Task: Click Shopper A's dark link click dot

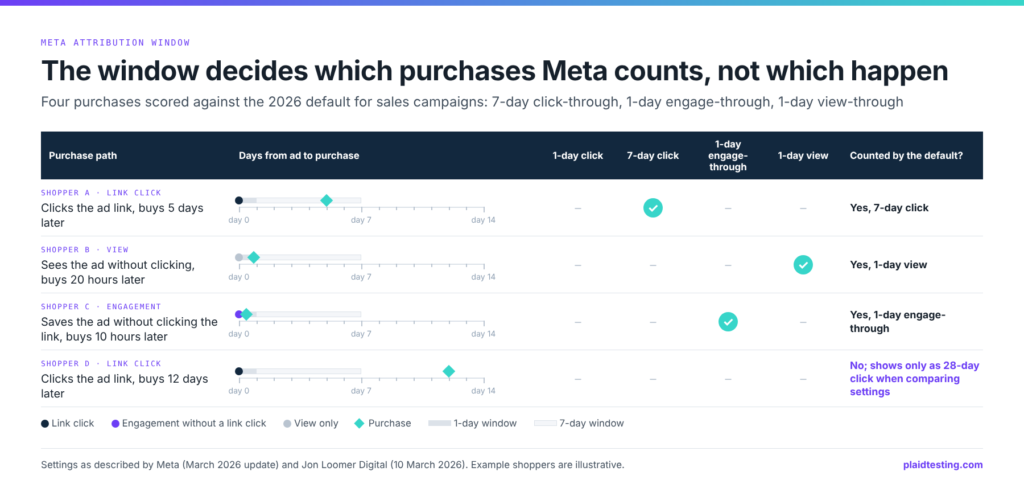Action: click(x=239, y=200)
